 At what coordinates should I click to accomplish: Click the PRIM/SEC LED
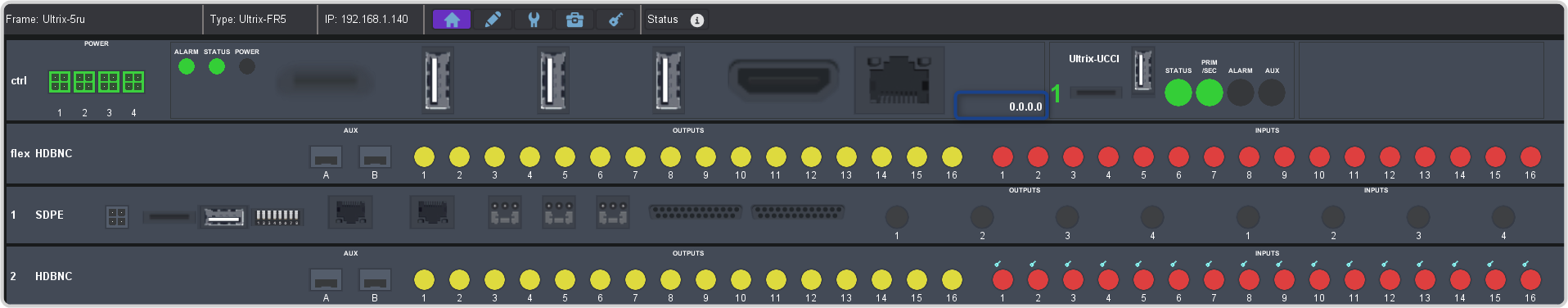(1210, 93)
